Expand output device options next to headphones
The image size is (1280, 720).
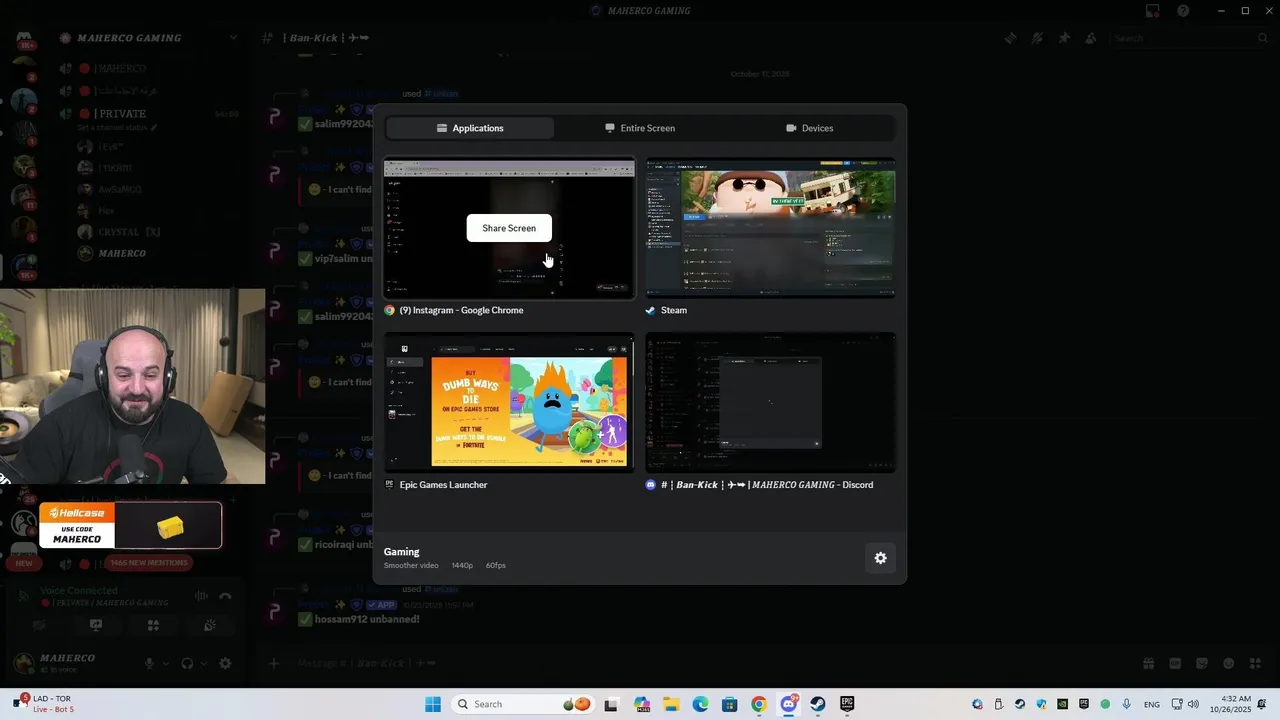point(204,663)
